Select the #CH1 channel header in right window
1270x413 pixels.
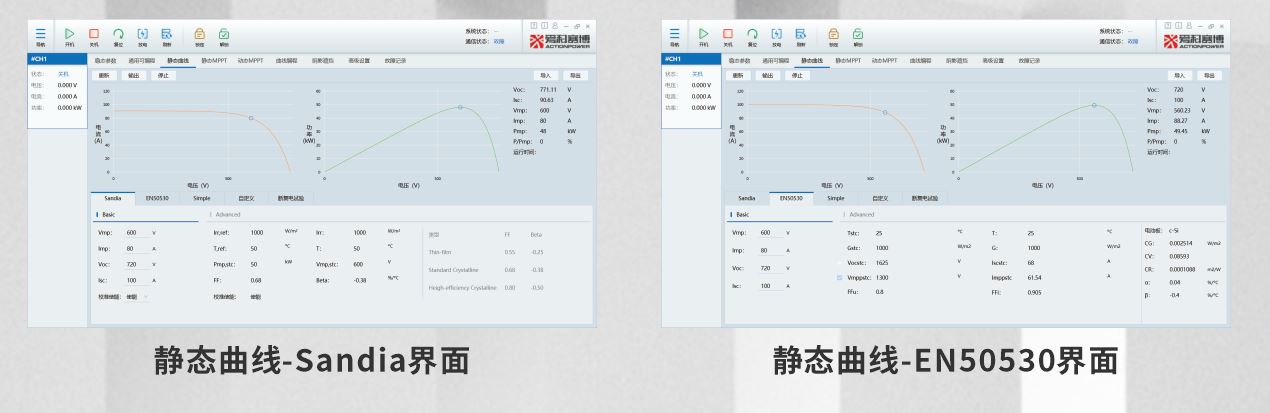pyautogui.click(x=691, y=61)
